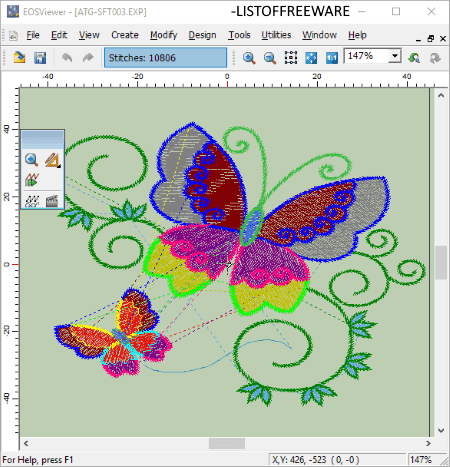Open the Create menu

125,35
